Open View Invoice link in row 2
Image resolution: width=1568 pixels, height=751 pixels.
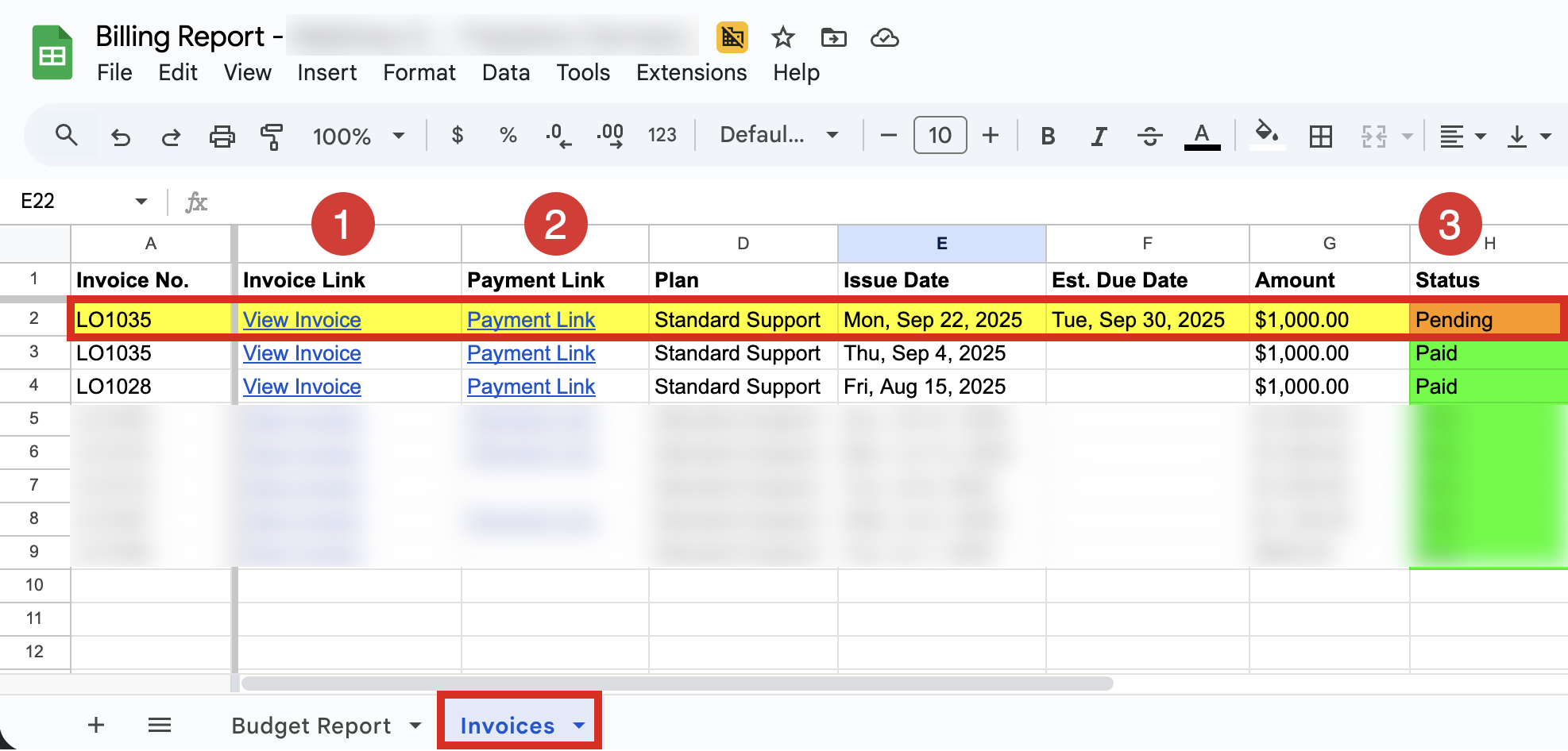coord(302,320)
